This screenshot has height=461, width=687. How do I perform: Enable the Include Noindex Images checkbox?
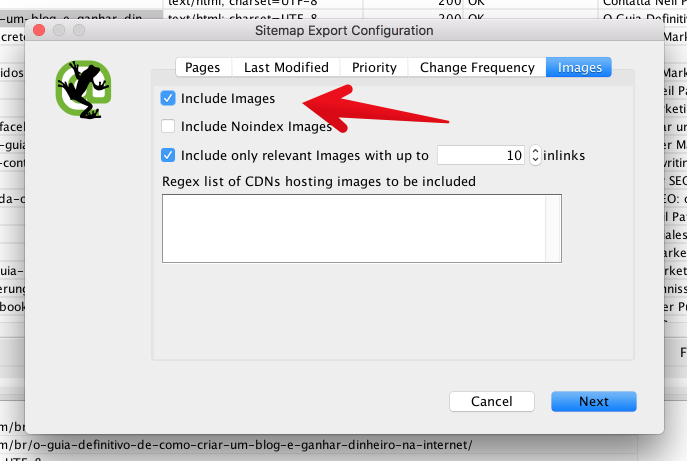tap(168, 126)
